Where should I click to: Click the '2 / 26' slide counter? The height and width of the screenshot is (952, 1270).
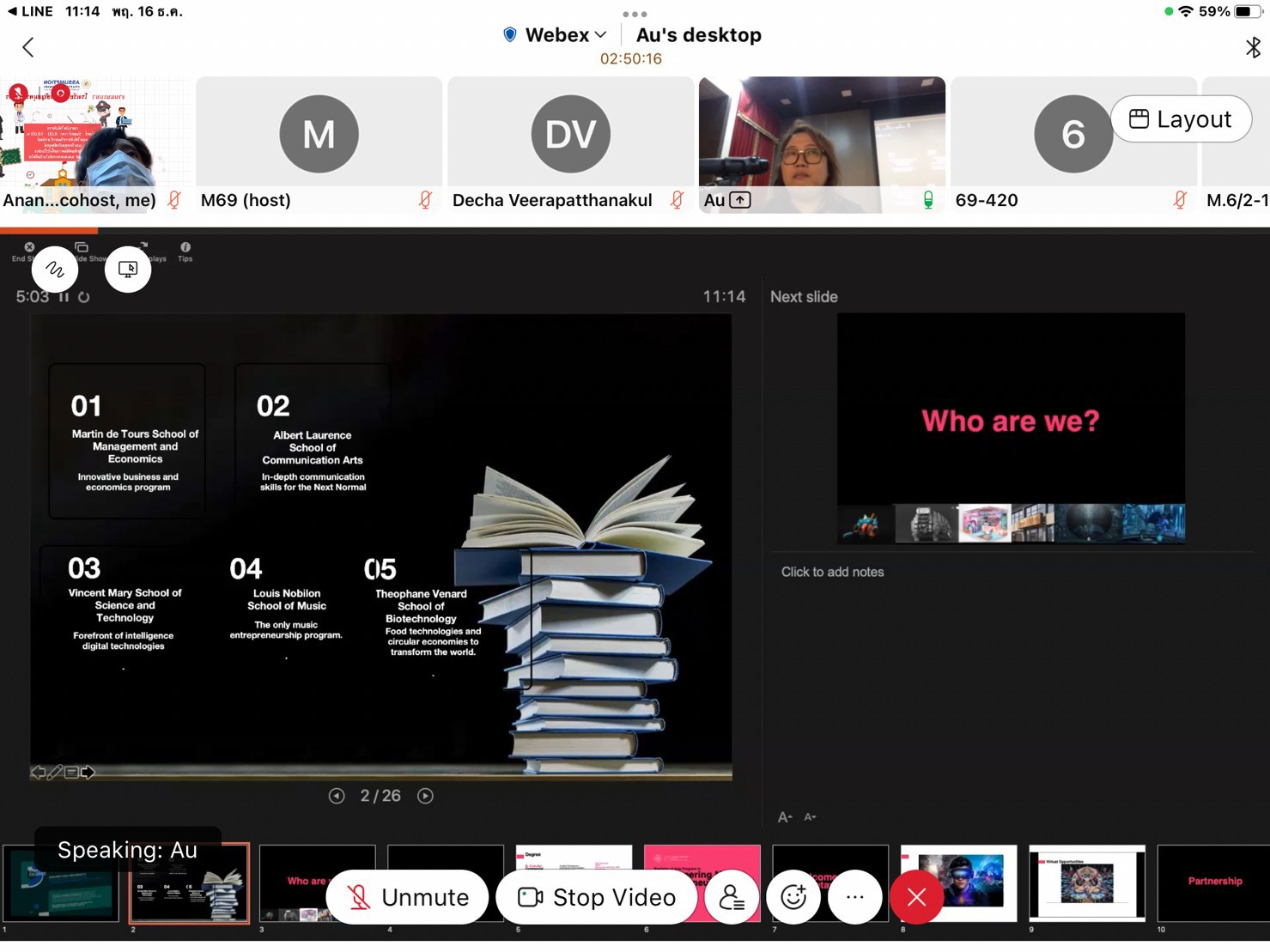click(380, 796)
